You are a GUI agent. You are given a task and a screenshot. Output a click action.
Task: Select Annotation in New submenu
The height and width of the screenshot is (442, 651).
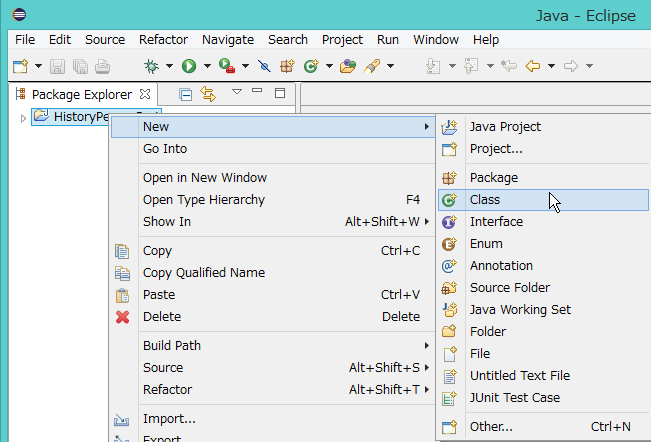543,266
